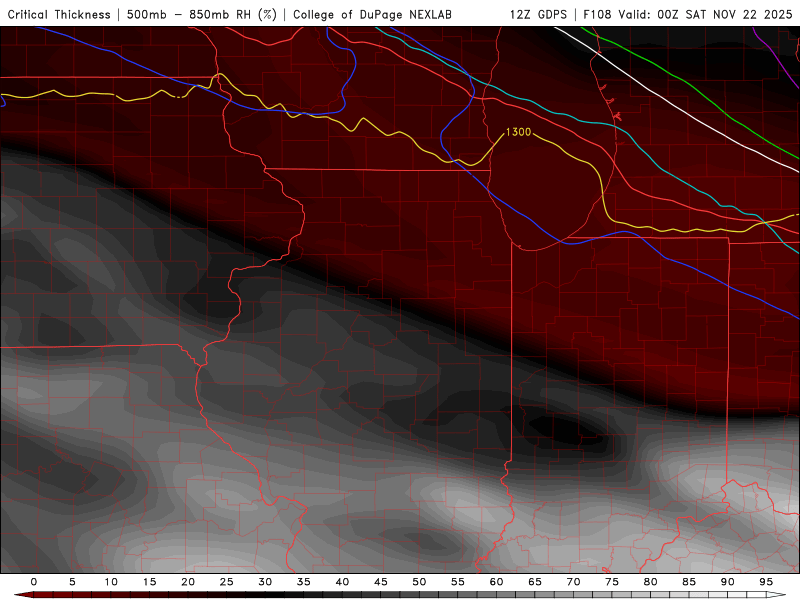
Task: Click the "College of DuPage NEXLAB" text
Action: 372,15
